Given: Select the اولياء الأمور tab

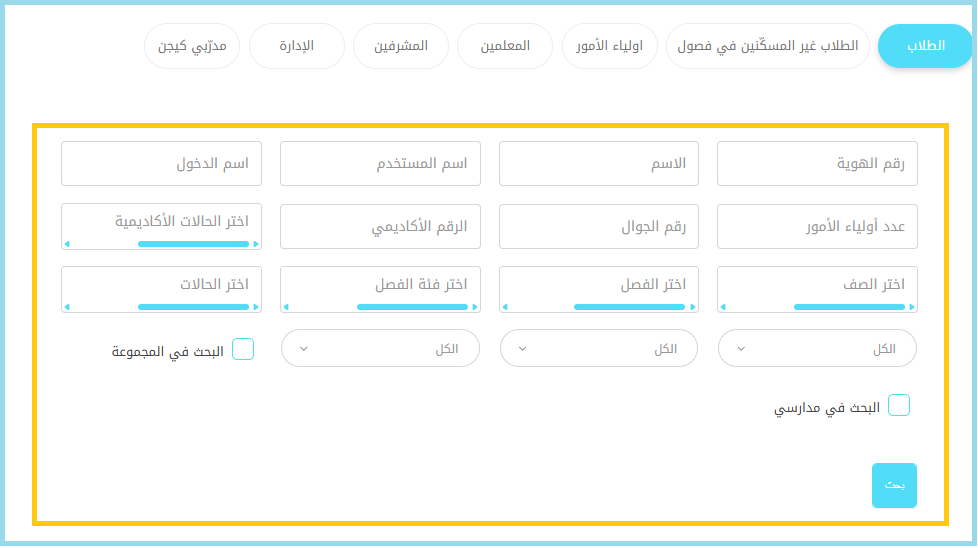Looking at the screenshot, I should click(x=610, y=47).
